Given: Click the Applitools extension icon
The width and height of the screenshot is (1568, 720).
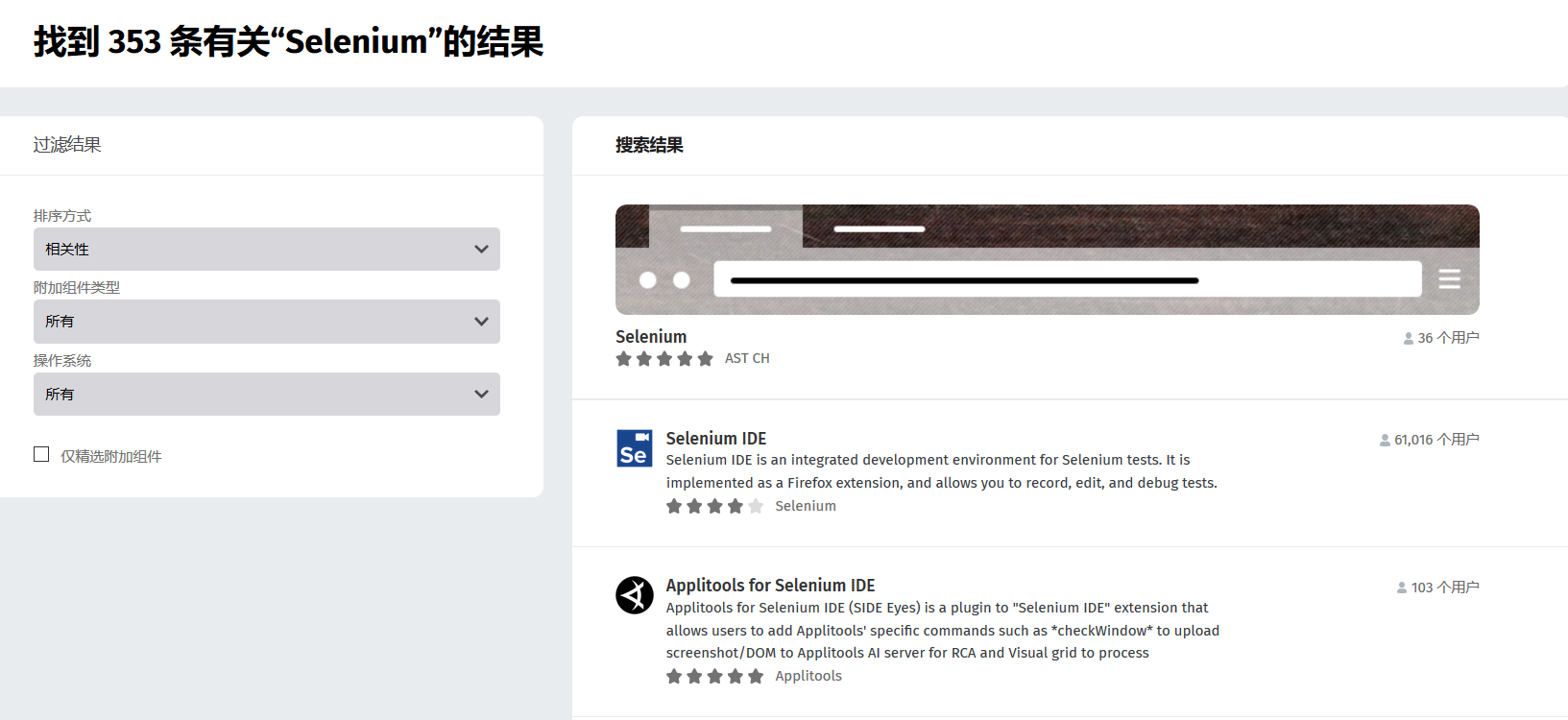Looking at the screenshot, I should pyautogui.click(x=634, y=595).
